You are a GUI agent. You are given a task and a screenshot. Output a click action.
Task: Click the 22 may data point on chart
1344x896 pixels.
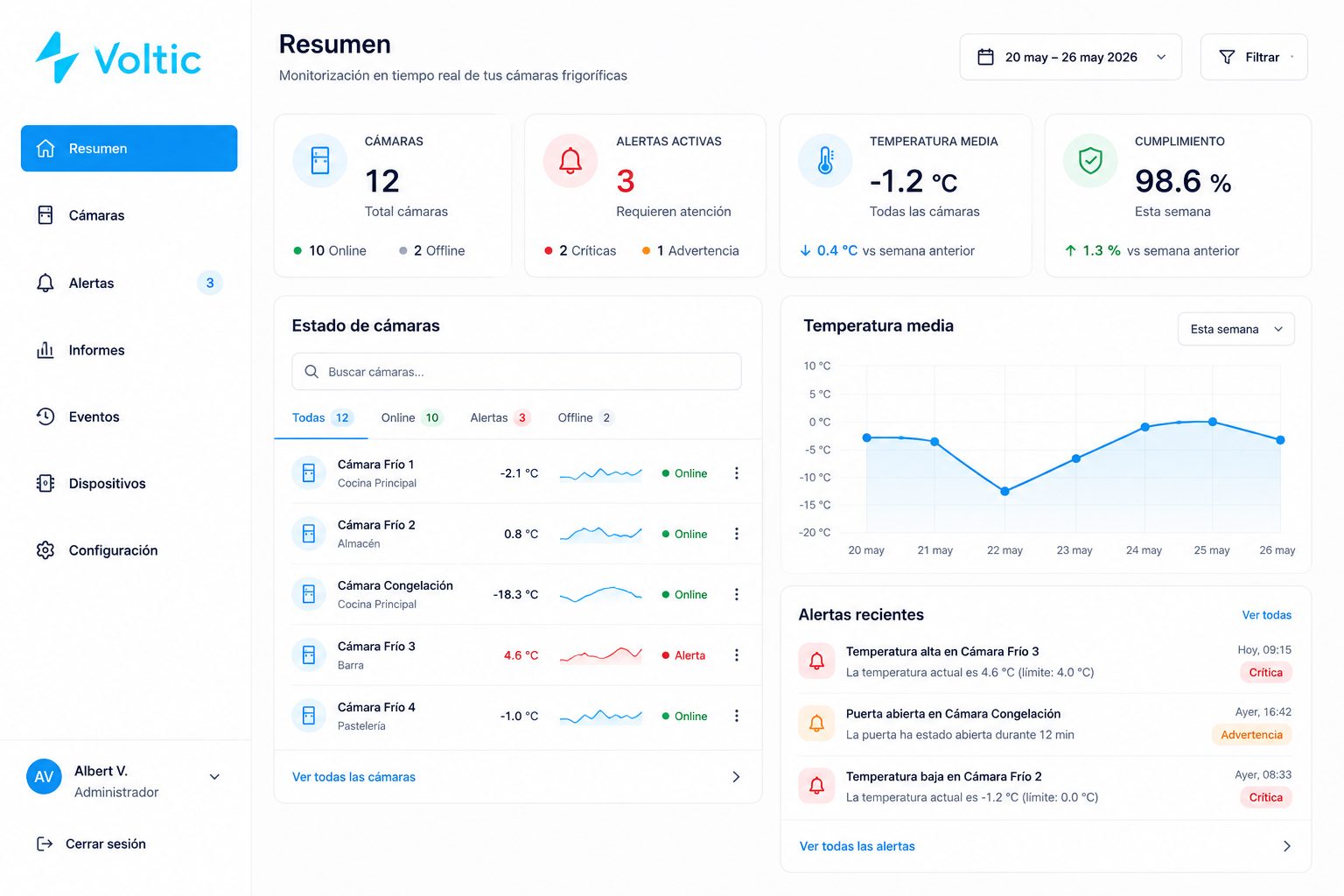(x=1004, y=492)
